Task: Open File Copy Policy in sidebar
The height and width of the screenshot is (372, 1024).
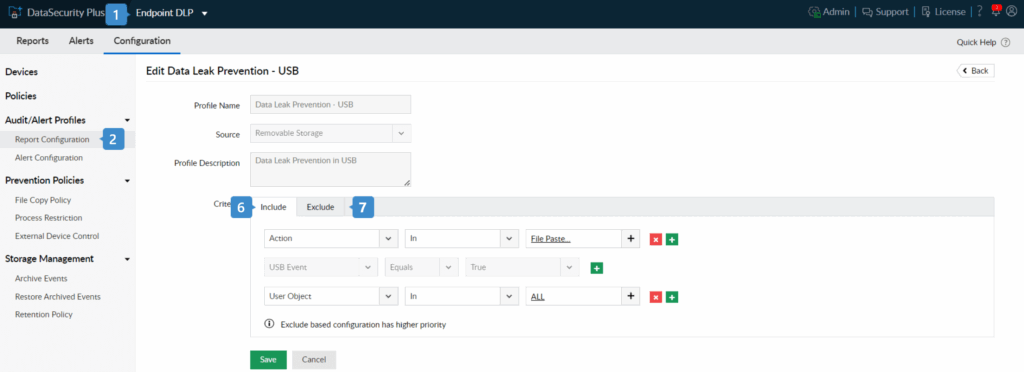Action: click(43, 200)
